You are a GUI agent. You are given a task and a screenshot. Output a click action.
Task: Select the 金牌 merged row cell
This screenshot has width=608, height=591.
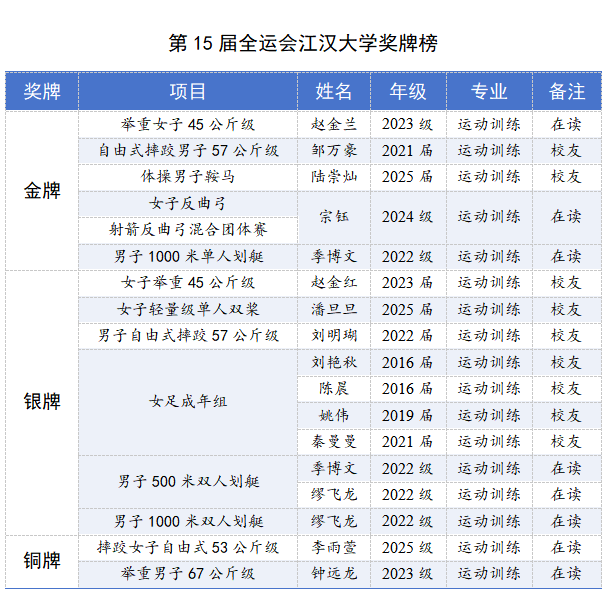pyautogui.click(x=42, y=190)
